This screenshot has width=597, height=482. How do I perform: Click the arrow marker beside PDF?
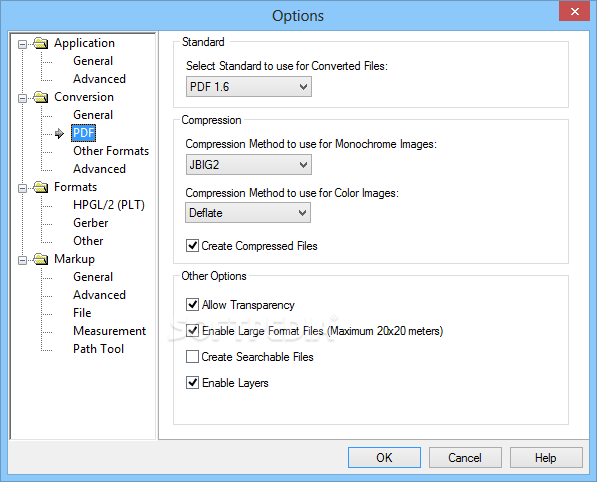(x=59, y=133)
